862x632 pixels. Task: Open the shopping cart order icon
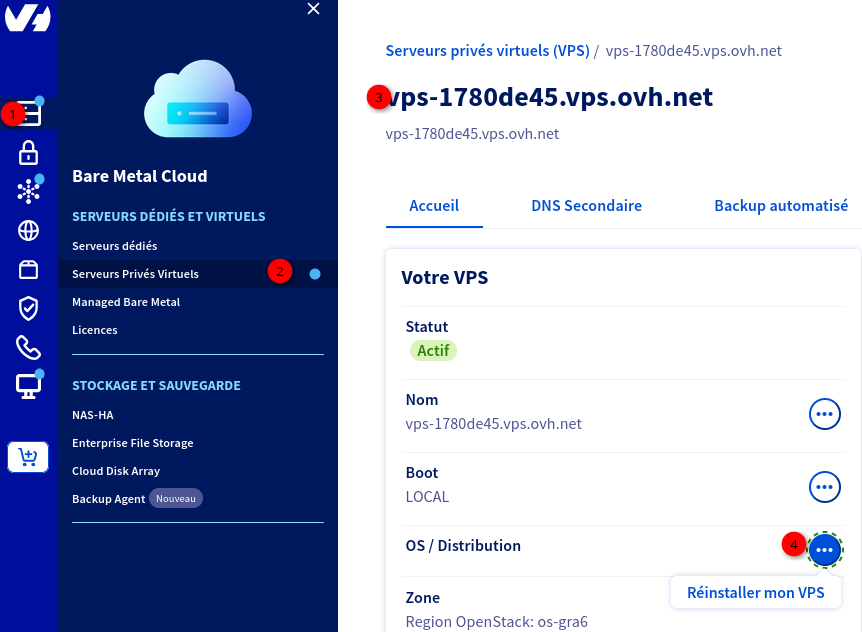click(28, 457)
